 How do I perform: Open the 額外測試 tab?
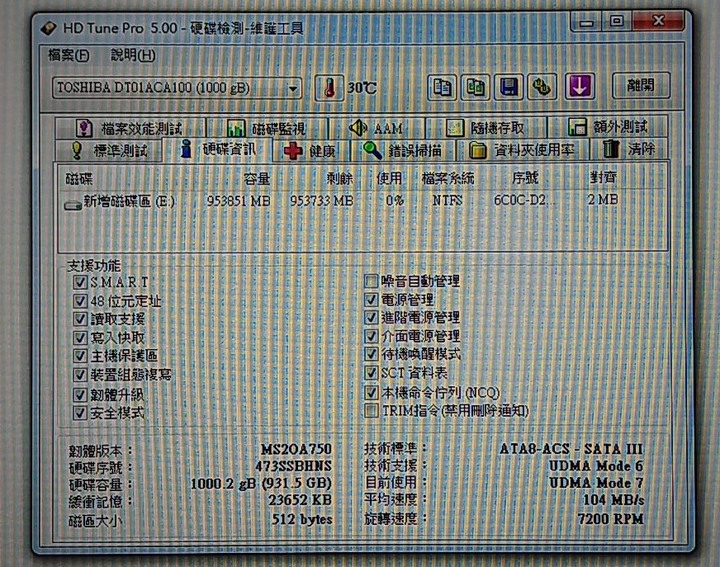(x=607, y=127)
